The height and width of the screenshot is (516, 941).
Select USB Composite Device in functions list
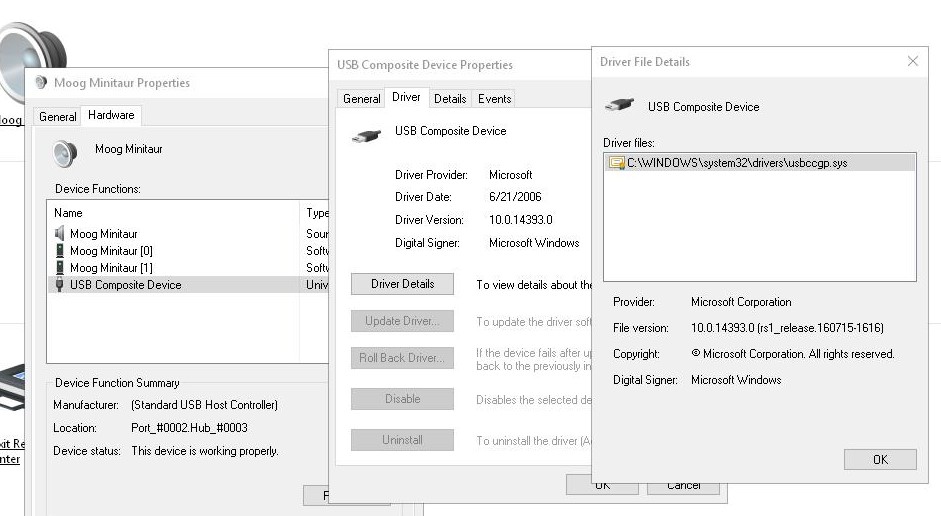pos(125,285)
